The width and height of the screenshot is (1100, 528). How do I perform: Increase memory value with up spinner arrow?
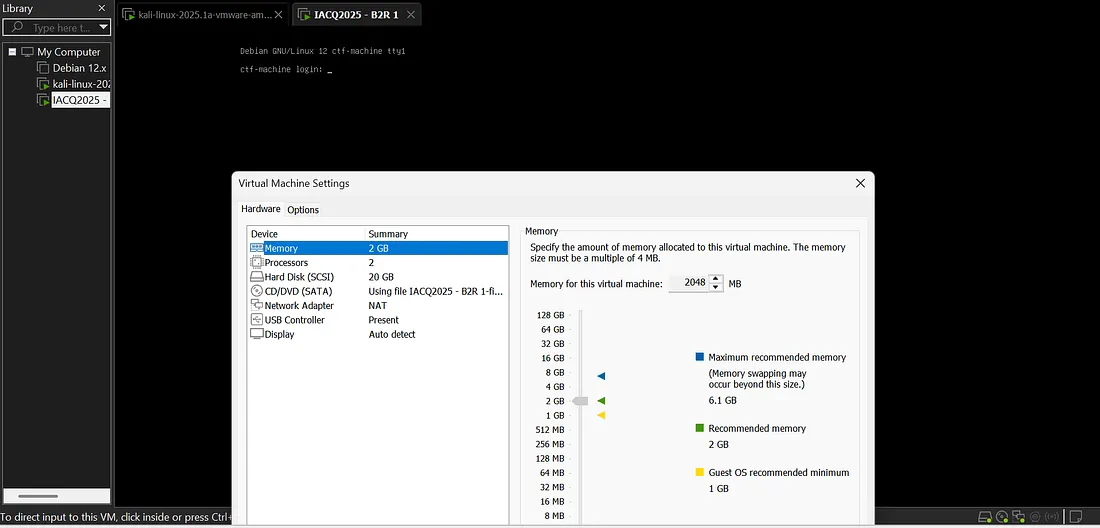(715, 279)
